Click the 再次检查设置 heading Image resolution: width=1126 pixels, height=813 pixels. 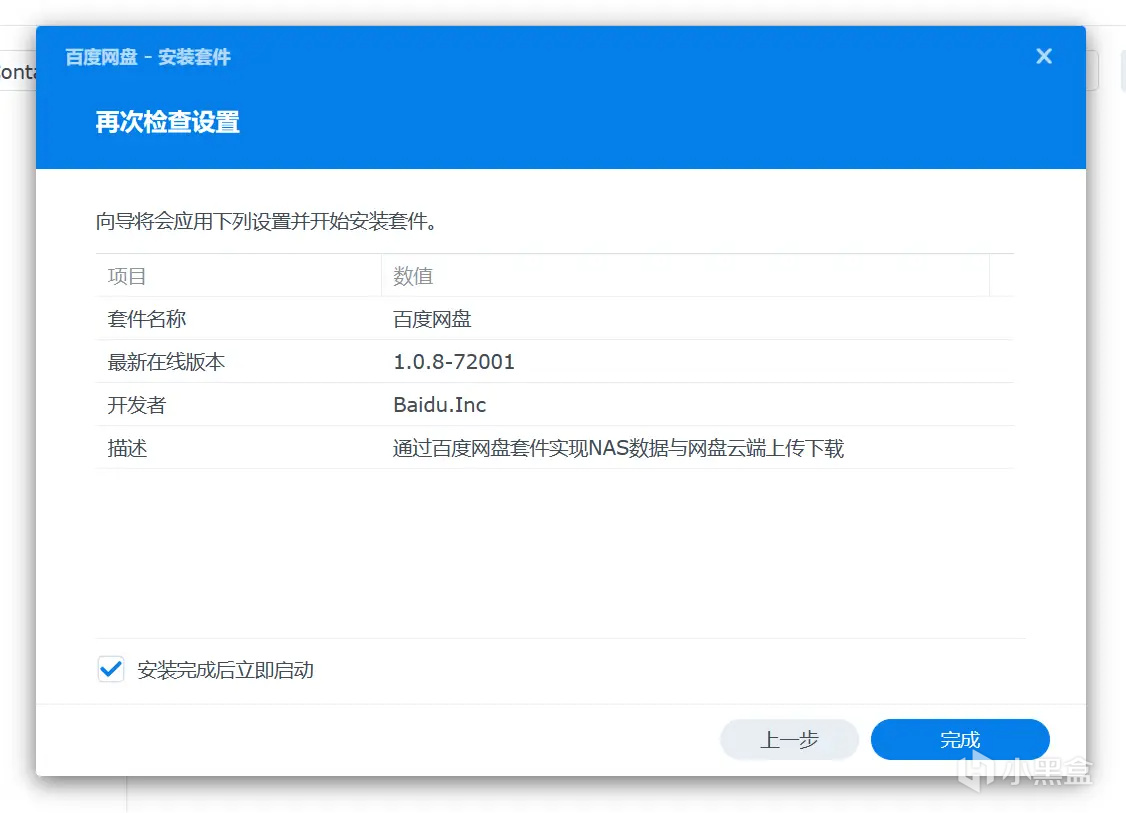167,122
